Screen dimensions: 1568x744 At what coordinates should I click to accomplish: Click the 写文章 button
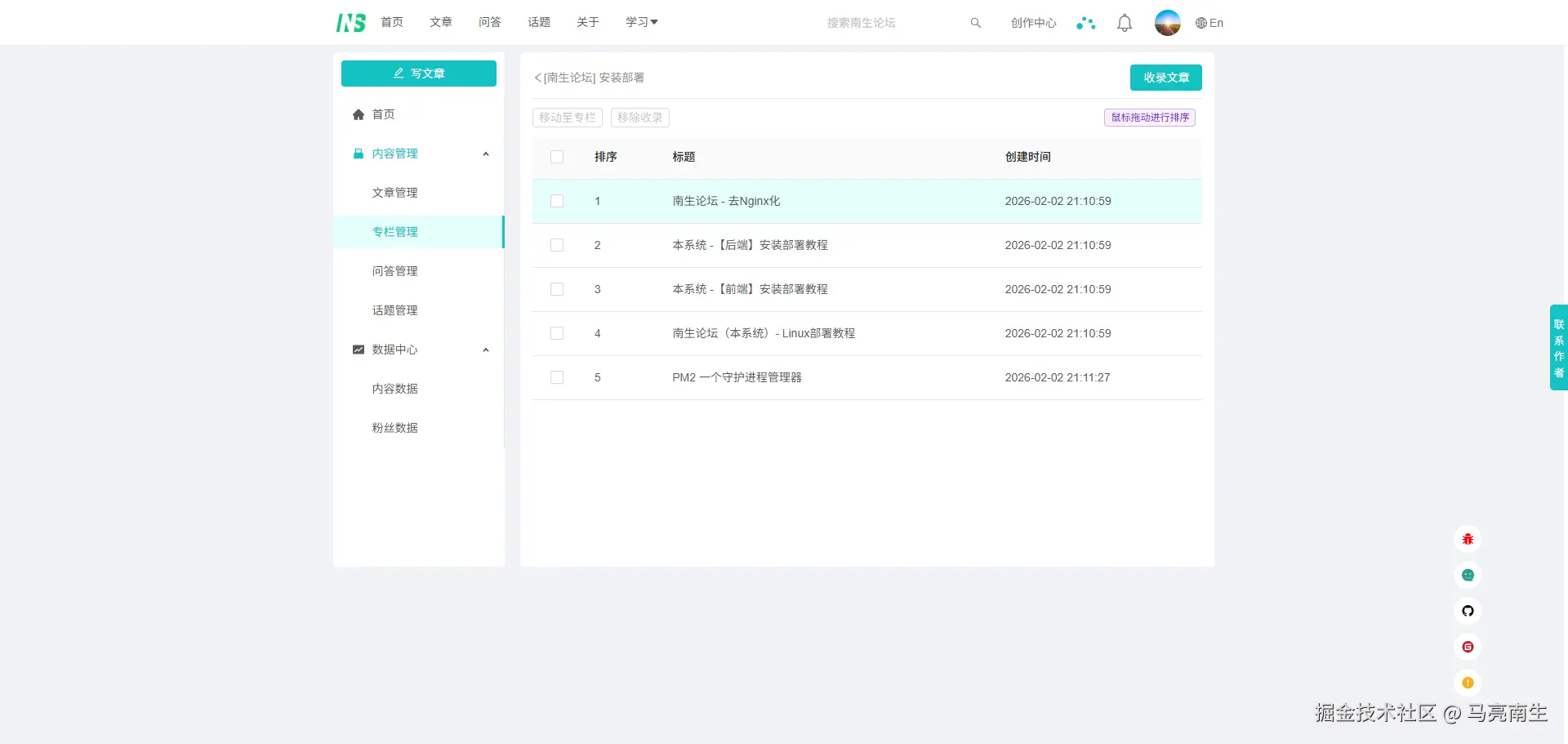tap(418, 73)
